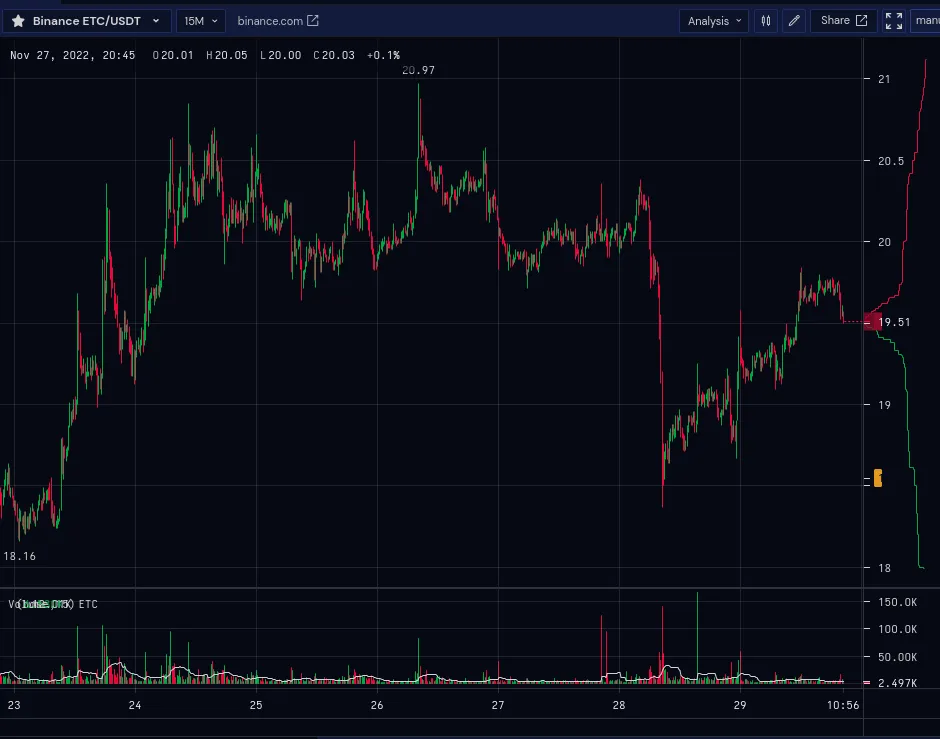Click the 18.16 low price label on chart
Image resolution: width=940 pixels, height=739 pixels.
point(20,556)
